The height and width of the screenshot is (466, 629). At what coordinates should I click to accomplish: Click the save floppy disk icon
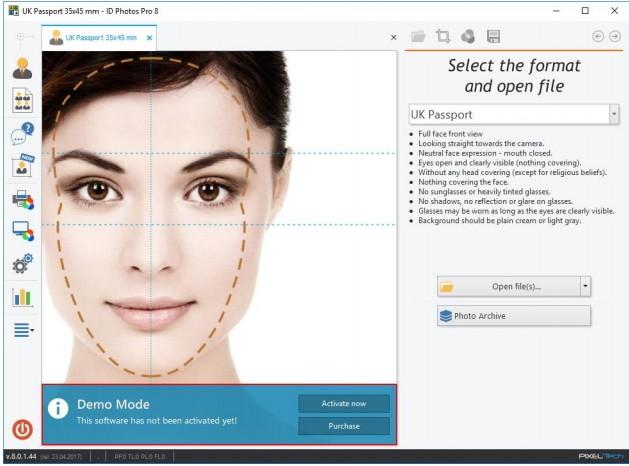coord(493,36)
